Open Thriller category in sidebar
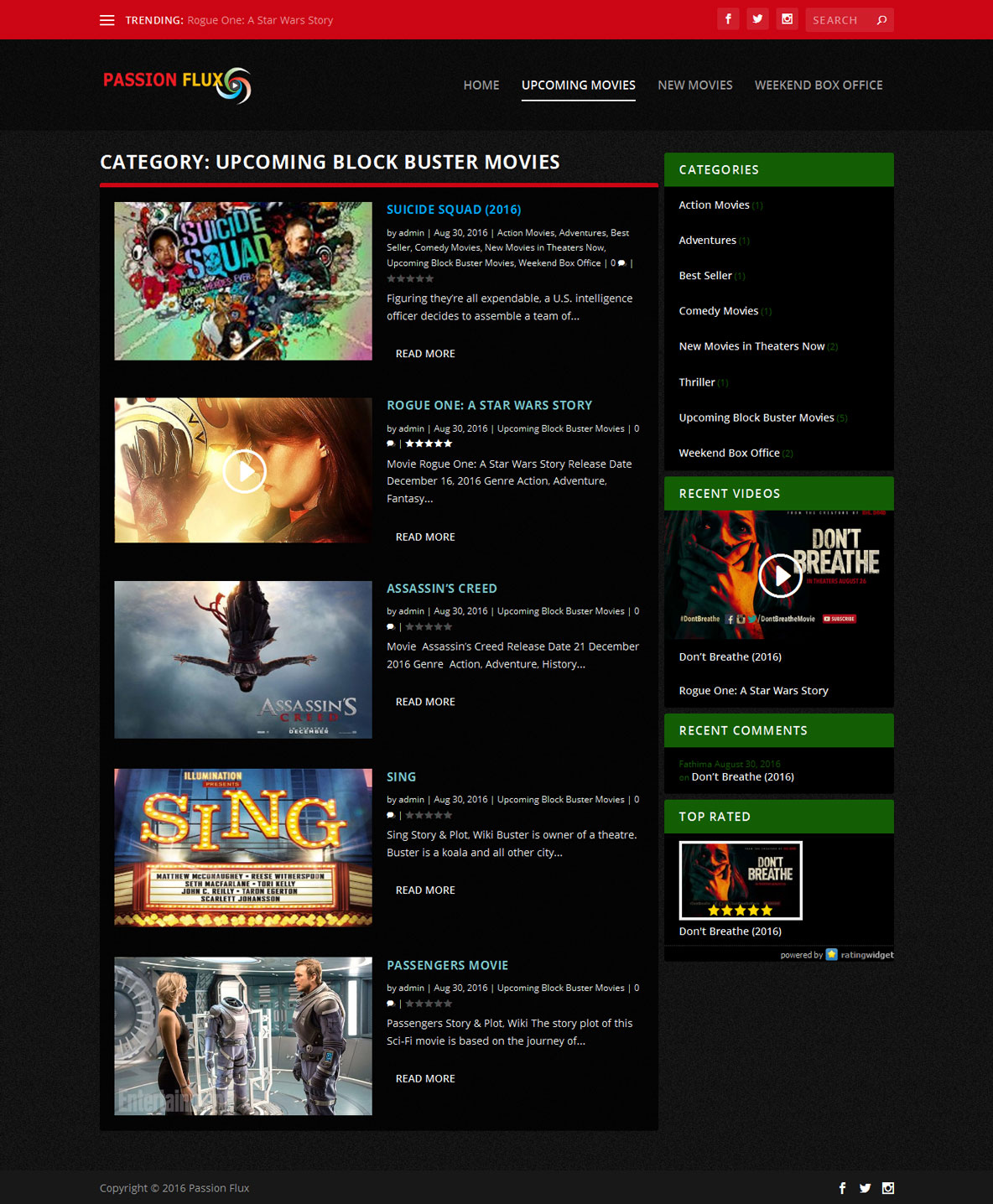Image resolution: width=993 pixels, height=1204 pixels. [697, 382]
